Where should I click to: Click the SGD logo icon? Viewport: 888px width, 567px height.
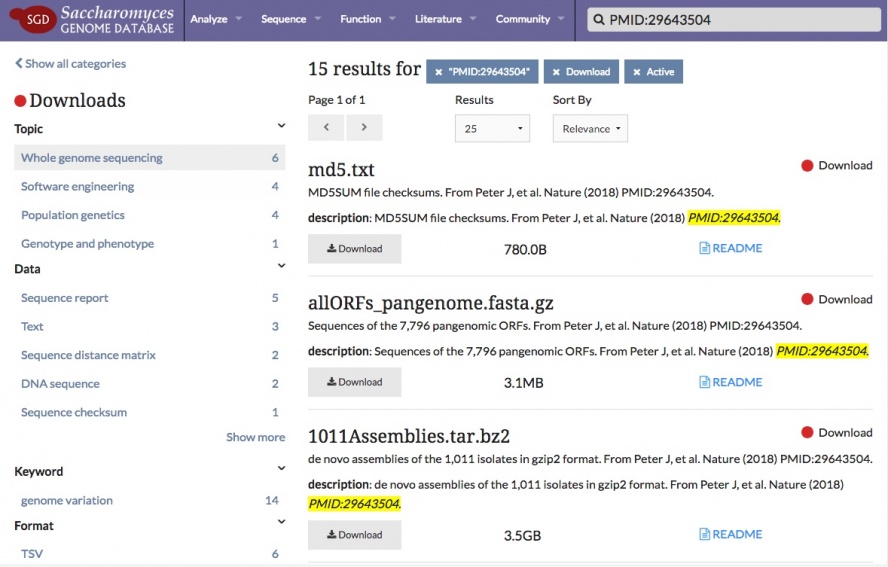point(34,19)
